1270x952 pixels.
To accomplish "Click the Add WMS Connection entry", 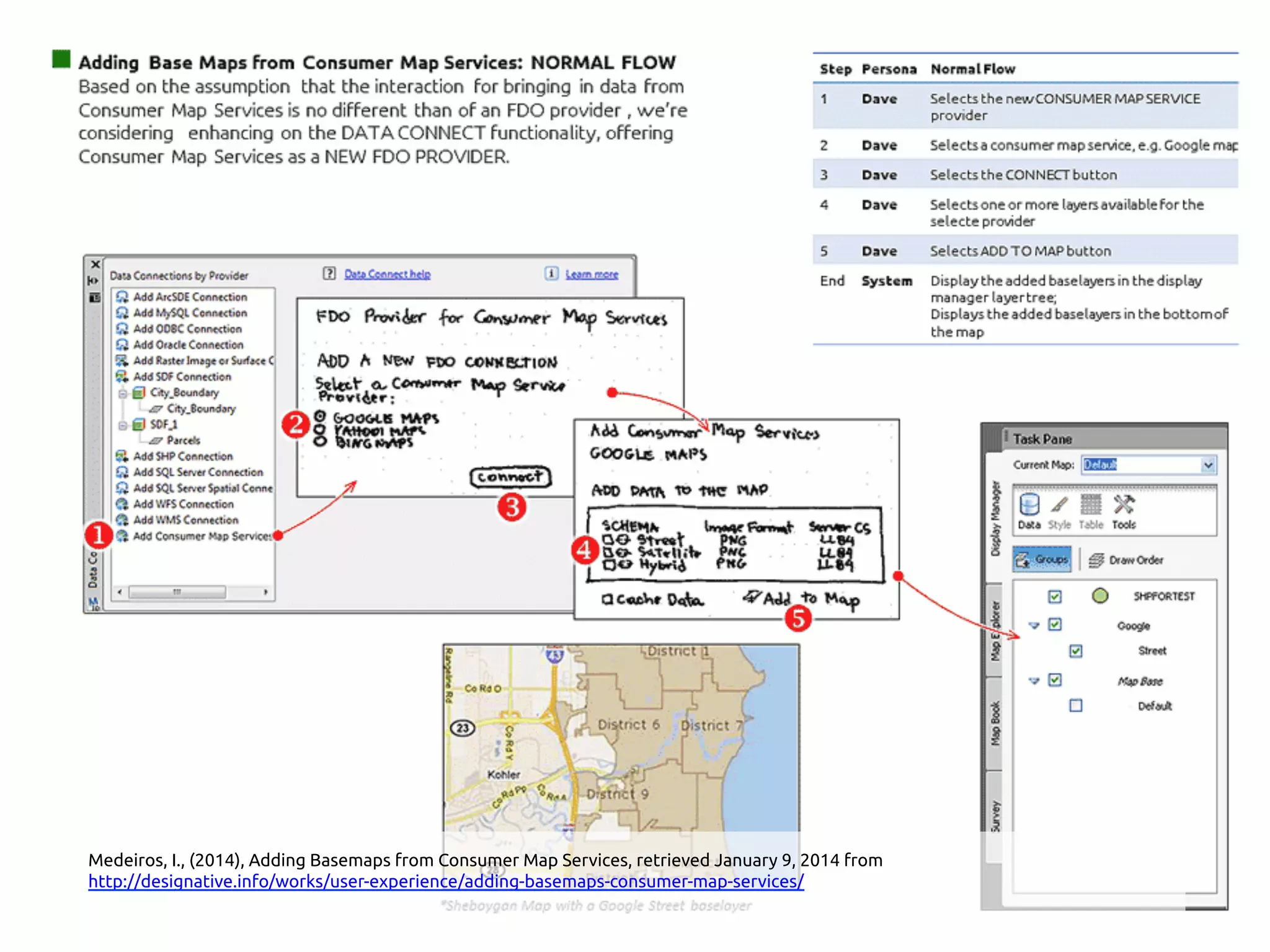I will point(185,520).
